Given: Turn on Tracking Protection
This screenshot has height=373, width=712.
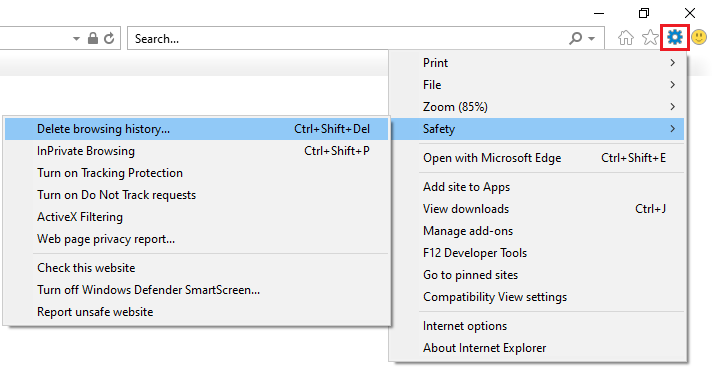Looking at the screenshot, I should (197, 173).
